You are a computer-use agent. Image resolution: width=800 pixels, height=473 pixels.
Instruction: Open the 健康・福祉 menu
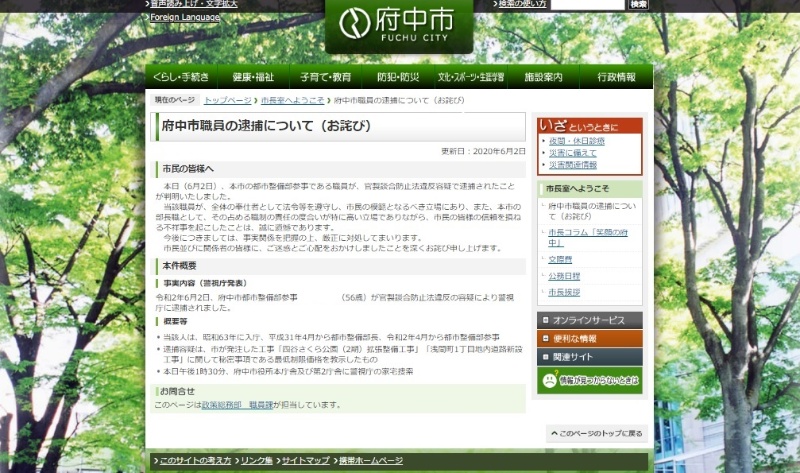[x=254, y=77]
